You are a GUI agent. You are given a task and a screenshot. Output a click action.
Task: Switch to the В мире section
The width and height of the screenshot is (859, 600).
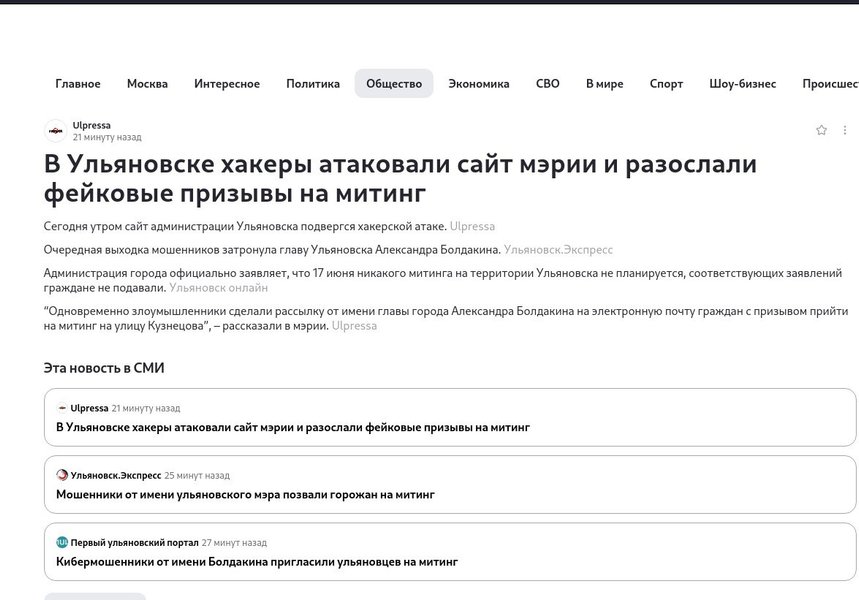click(x=603, y=83)
